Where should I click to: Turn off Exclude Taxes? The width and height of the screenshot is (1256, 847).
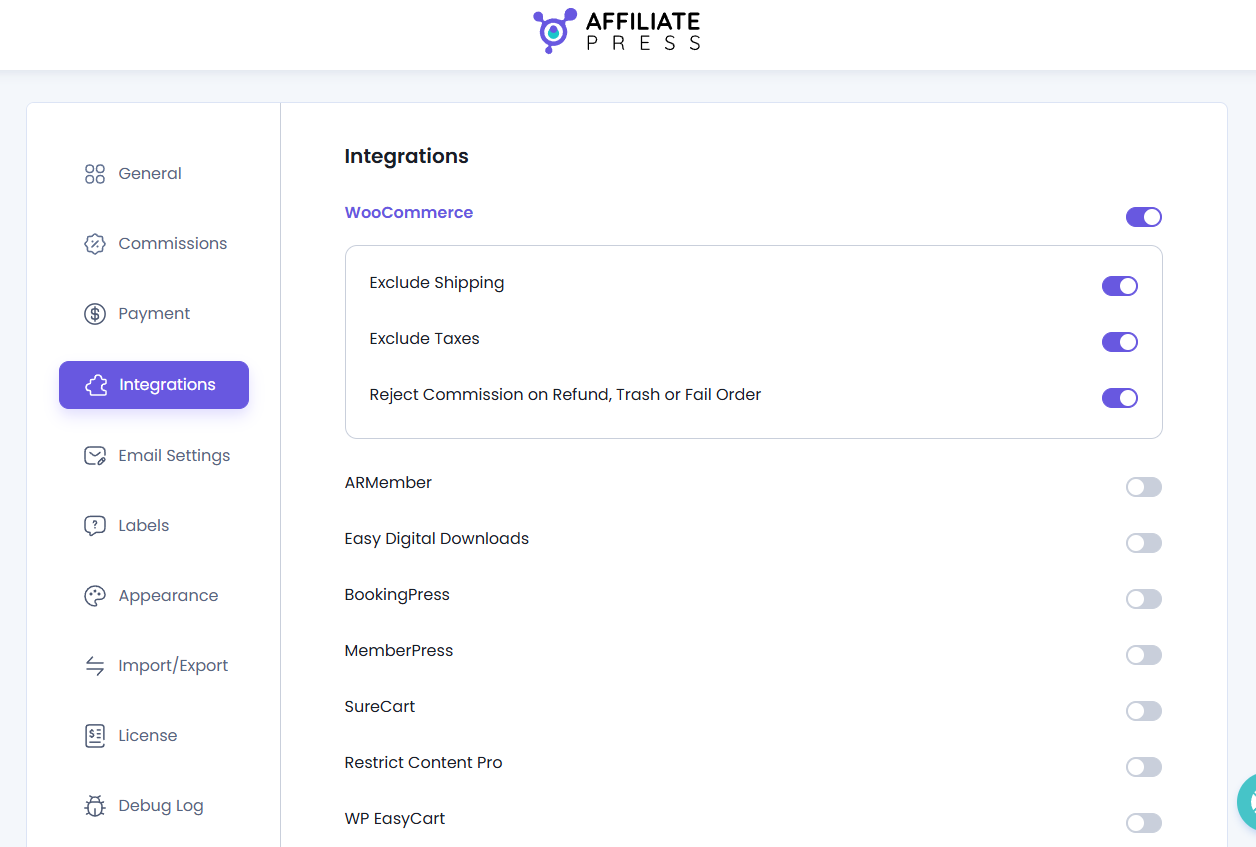(1120, 342)
